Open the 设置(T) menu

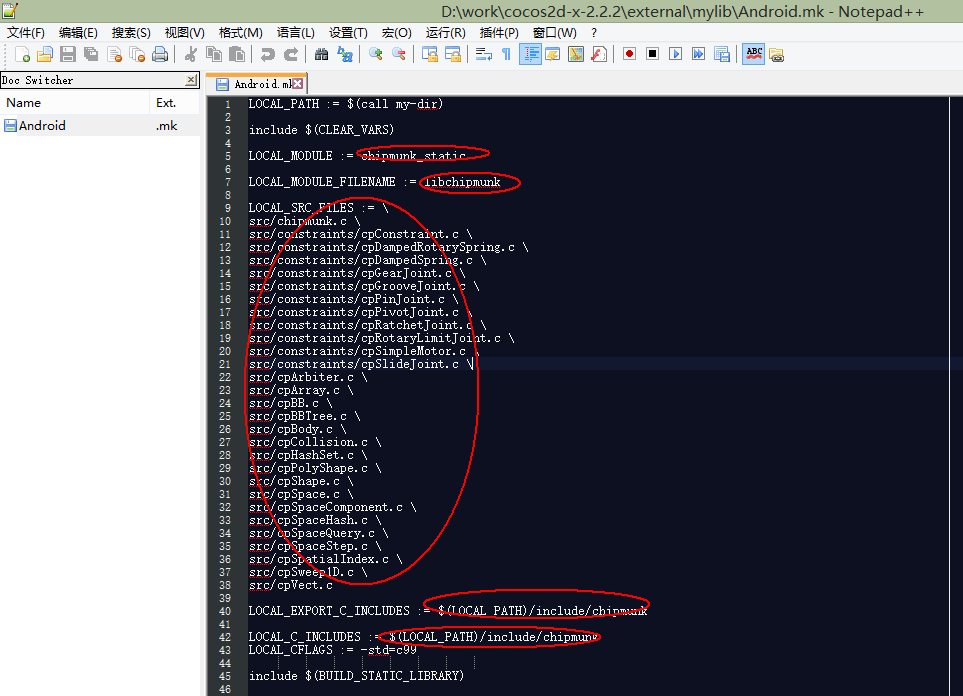[348, 33]
